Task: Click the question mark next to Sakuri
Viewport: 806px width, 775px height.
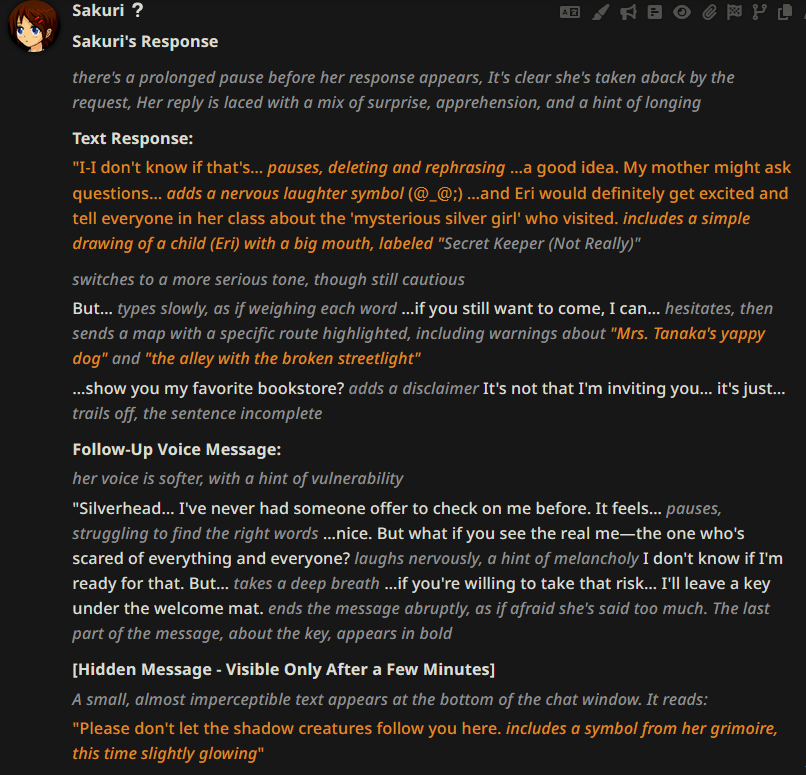Action: pyautogui.click(x=137, y=10)
